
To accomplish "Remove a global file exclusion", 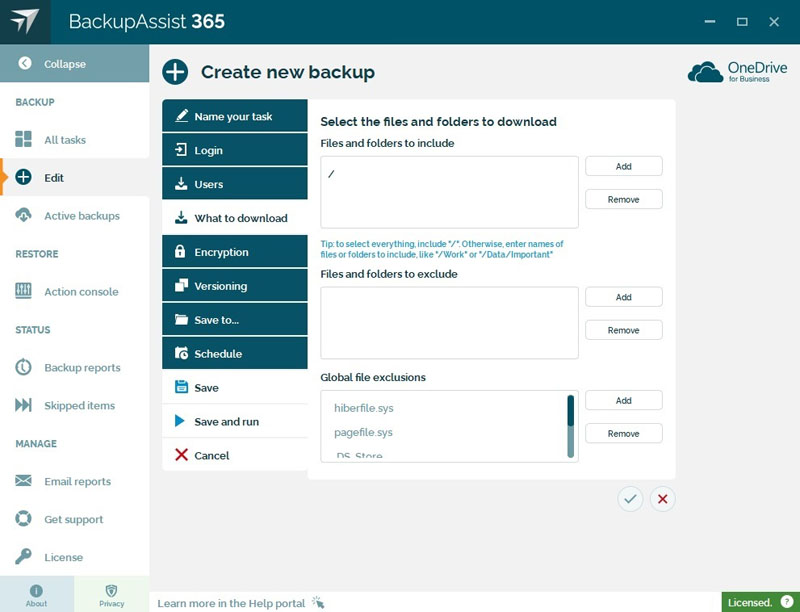I will tap(623, 434).
